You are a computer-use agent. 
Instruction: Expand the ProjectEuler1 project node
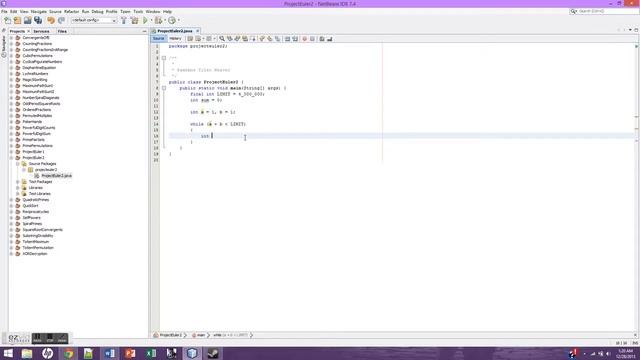coord(11,151)
